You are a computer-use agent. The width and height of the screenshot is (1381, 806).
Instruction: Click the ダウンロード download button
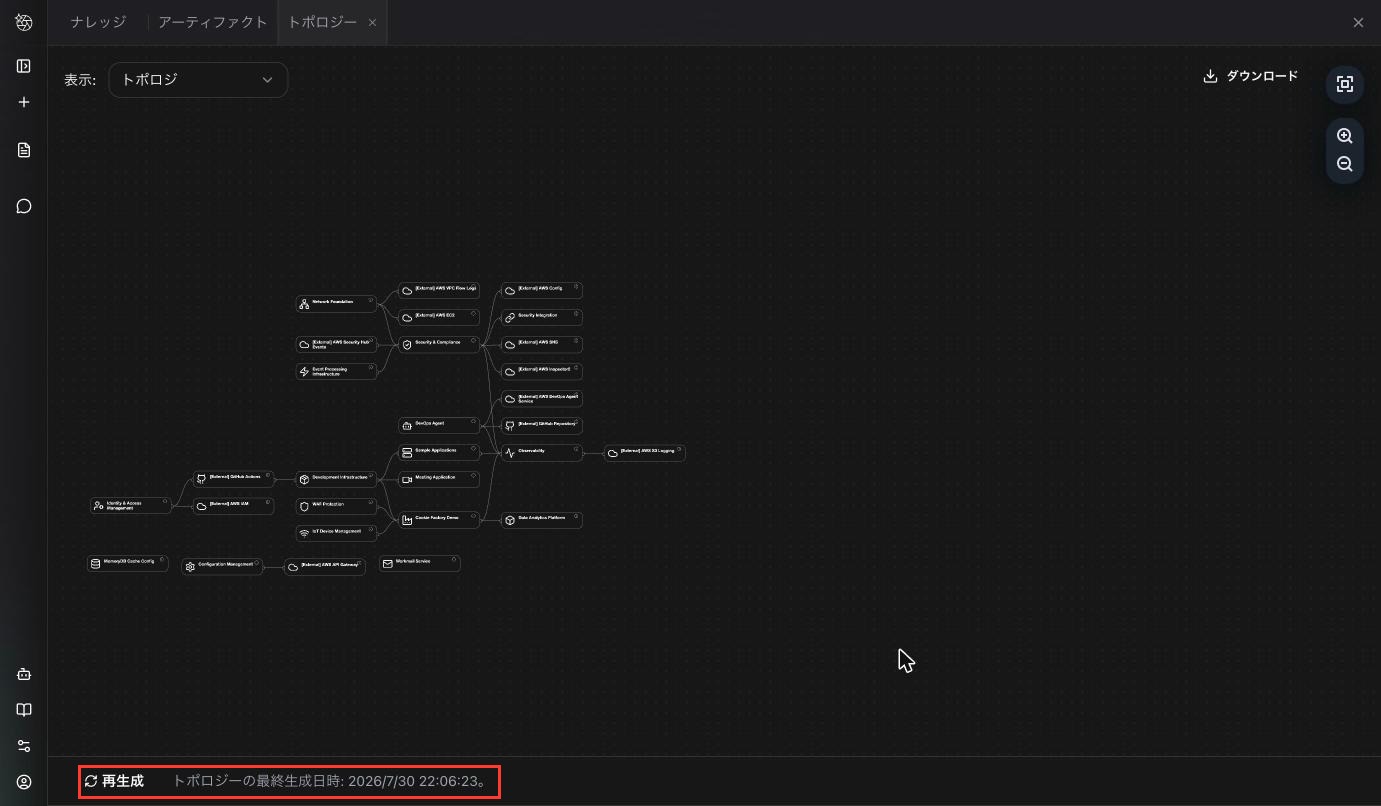[x=1251, y=76]
